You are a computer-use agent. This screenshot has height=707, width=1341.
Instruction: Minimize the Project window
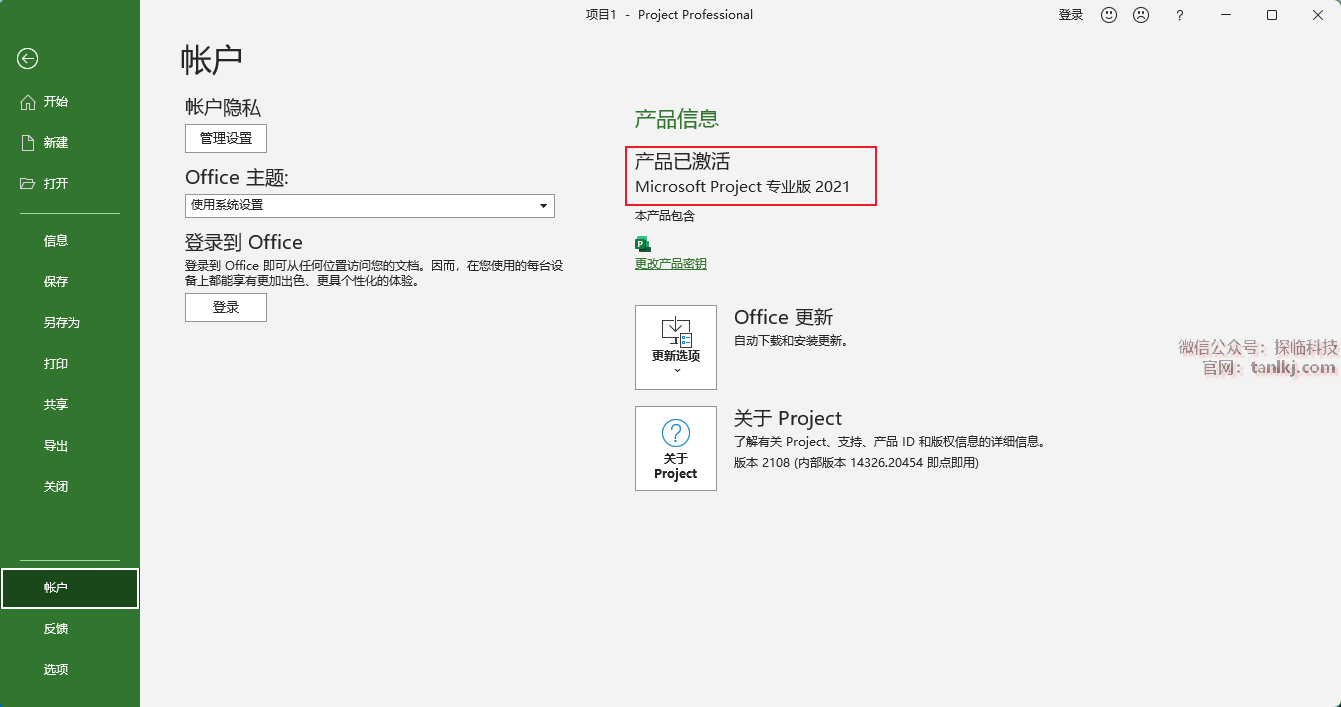[x=1226, y=15]
